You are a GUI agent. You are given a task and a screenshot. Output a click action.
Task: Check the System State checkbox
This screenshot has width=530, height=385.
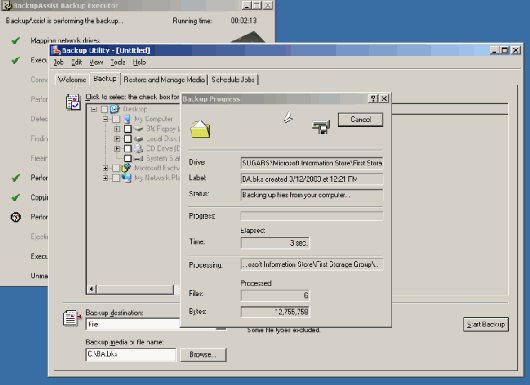coord(128,158)
